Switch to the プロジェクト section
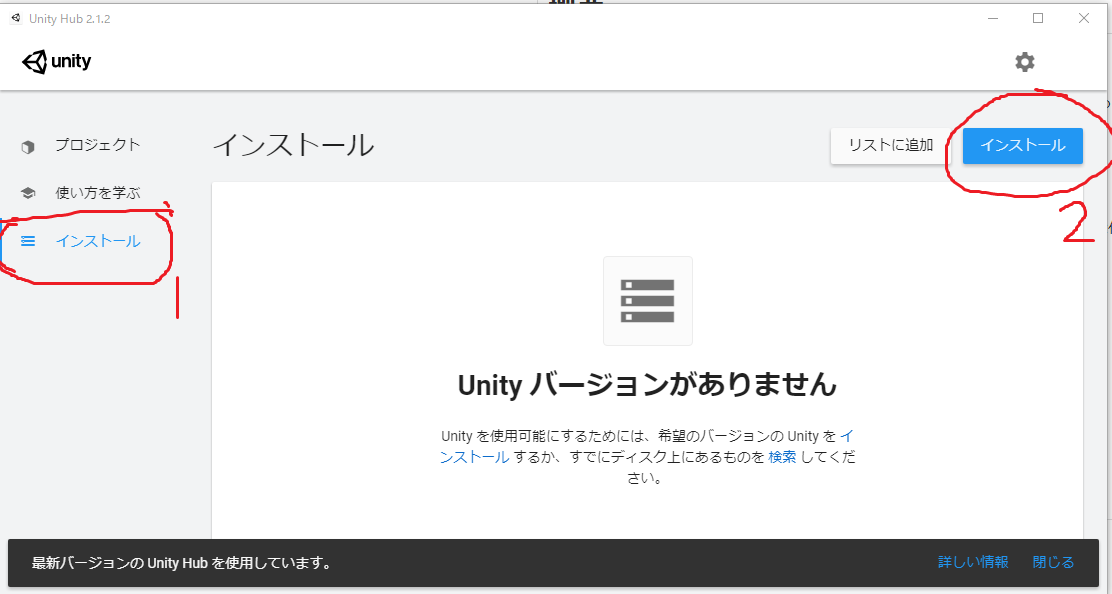The height and width of the screenshot is (594, 1112). coord(100,145)
